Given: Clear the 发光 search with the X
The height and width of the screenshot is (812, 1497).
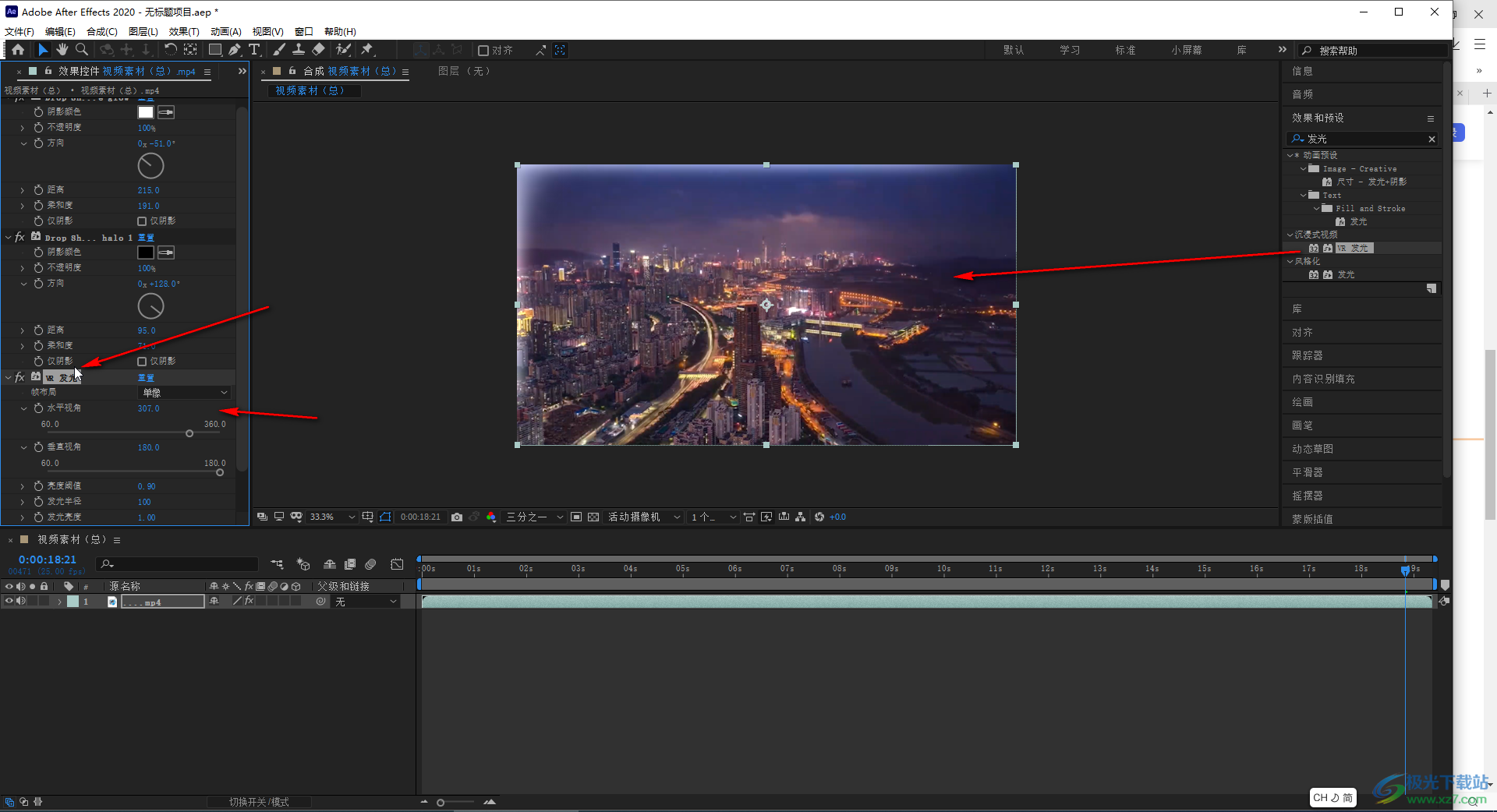Looking at the screenshot, I should point(1432,139).
